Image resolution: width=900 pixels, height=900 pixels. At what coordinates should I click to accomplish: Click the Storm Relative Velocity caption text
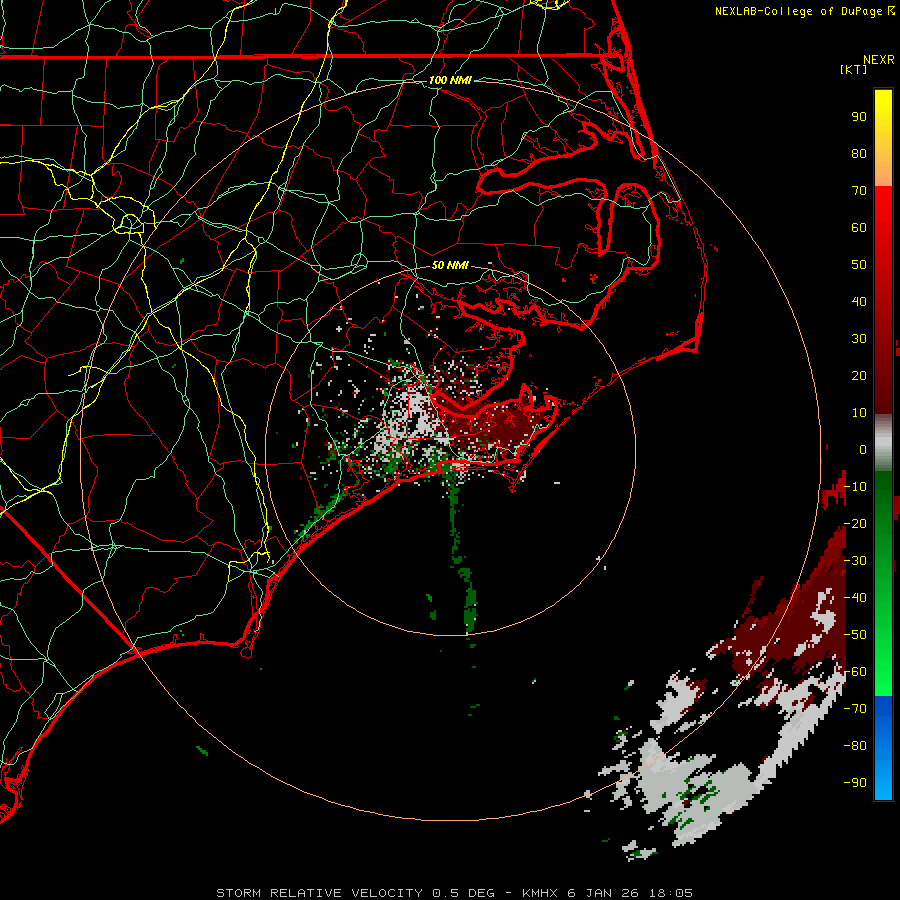click(x=454, y=893)
